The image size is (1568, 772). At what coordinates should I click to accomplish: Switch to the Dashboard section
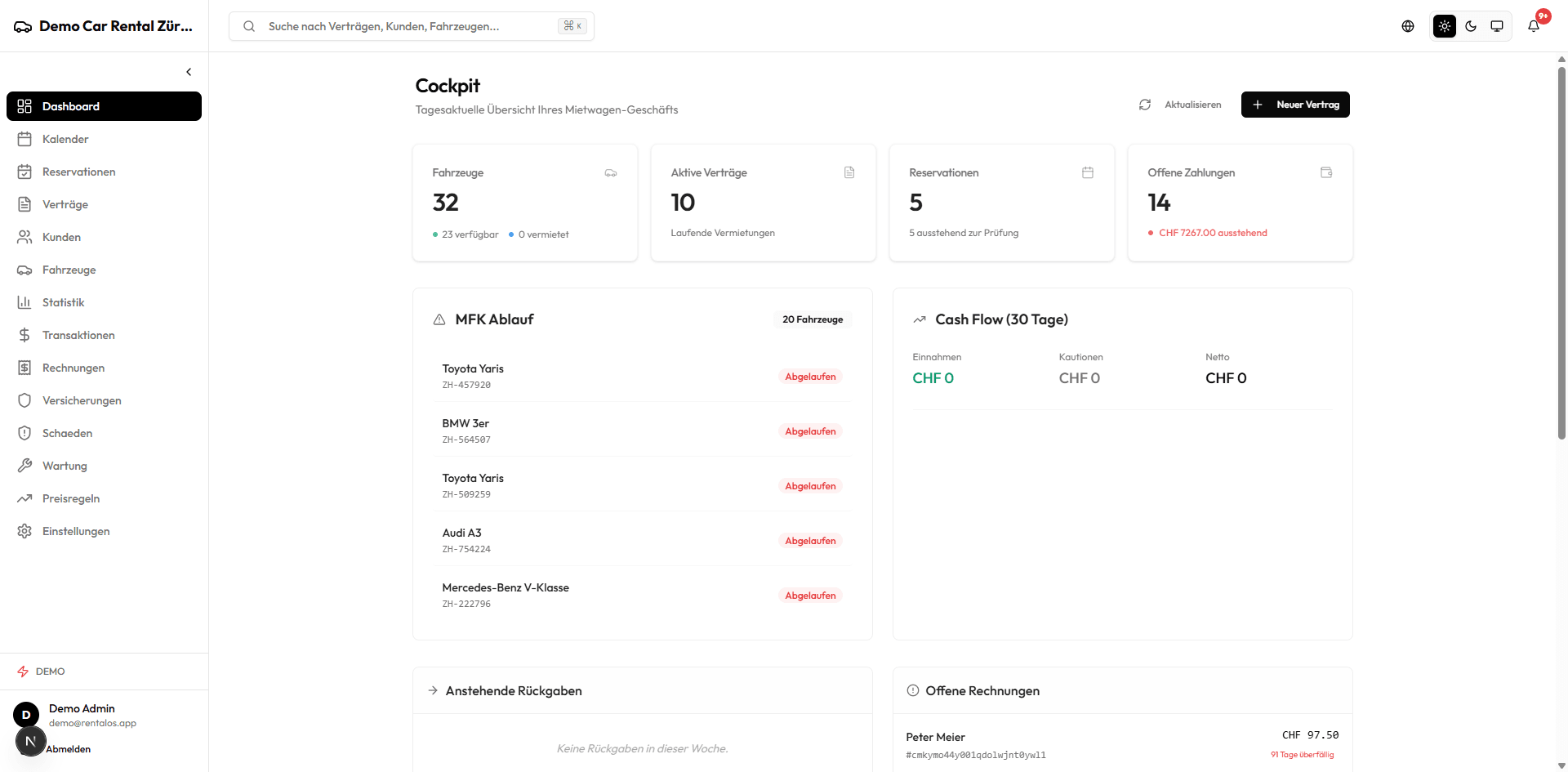[71, 106]
